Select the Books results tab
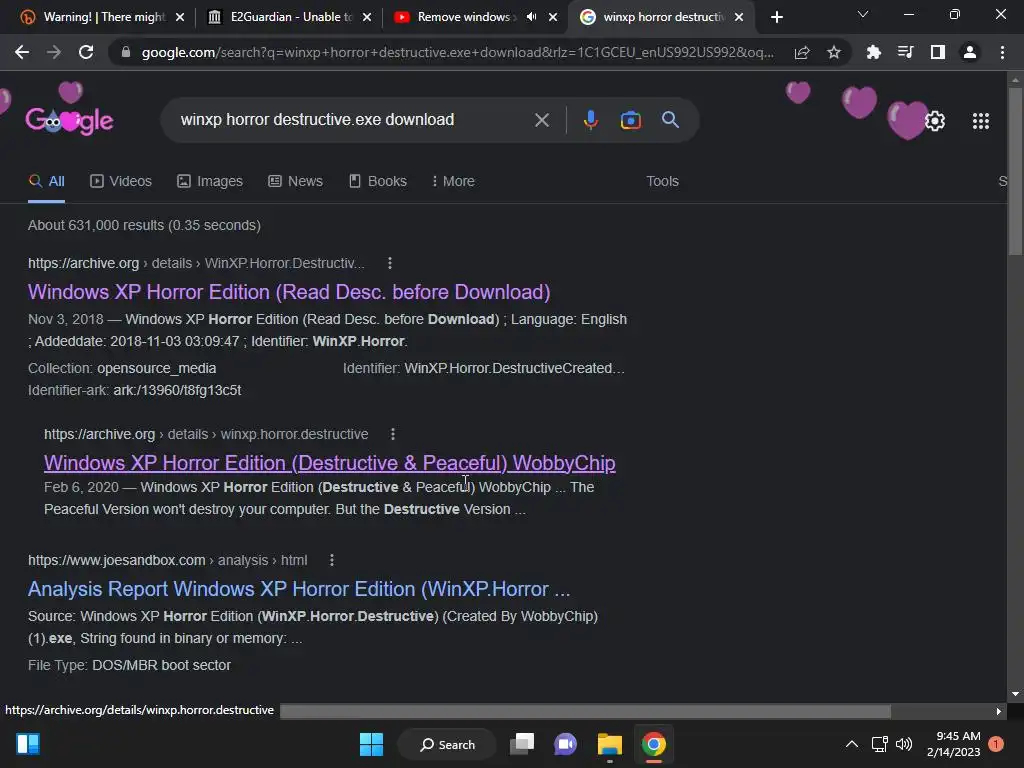1024x768 pixels. 377,181
